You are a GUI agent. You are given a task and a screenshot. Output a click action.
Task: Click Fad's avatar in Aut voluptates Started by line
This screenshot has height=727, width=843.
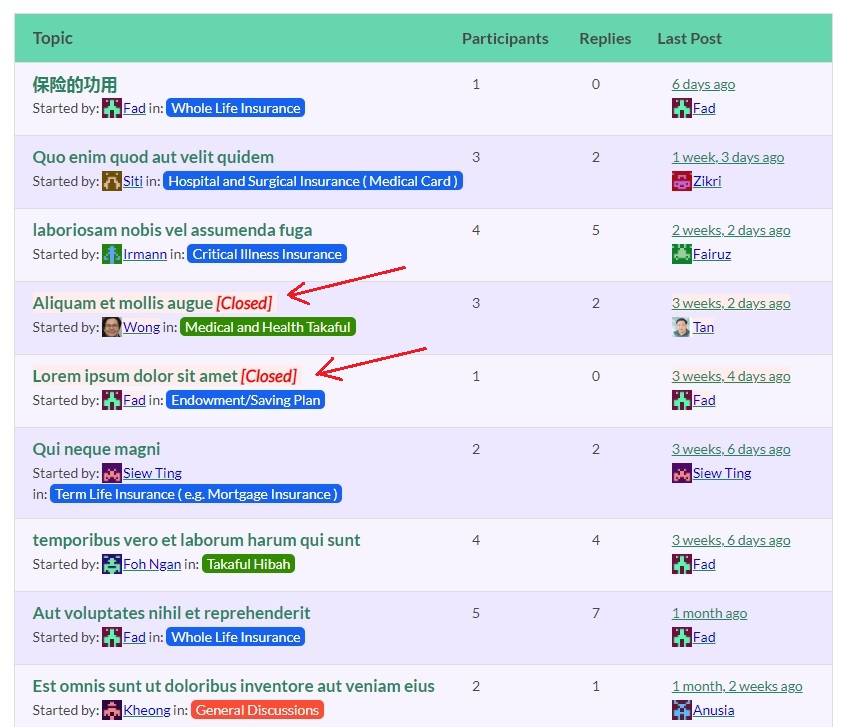(x=112, y=637)
